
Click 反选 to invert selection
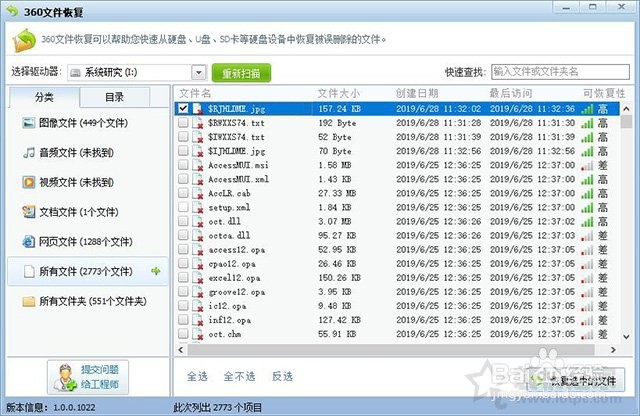(x=282, y=376)
